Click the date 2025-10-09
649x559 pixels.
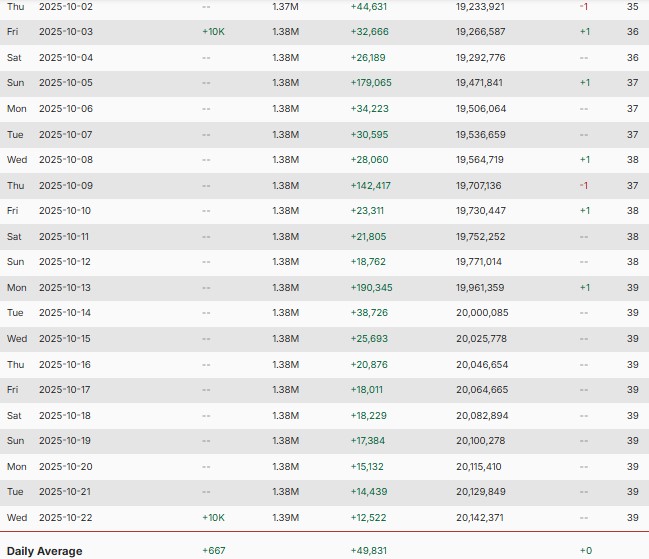[66, 185]
